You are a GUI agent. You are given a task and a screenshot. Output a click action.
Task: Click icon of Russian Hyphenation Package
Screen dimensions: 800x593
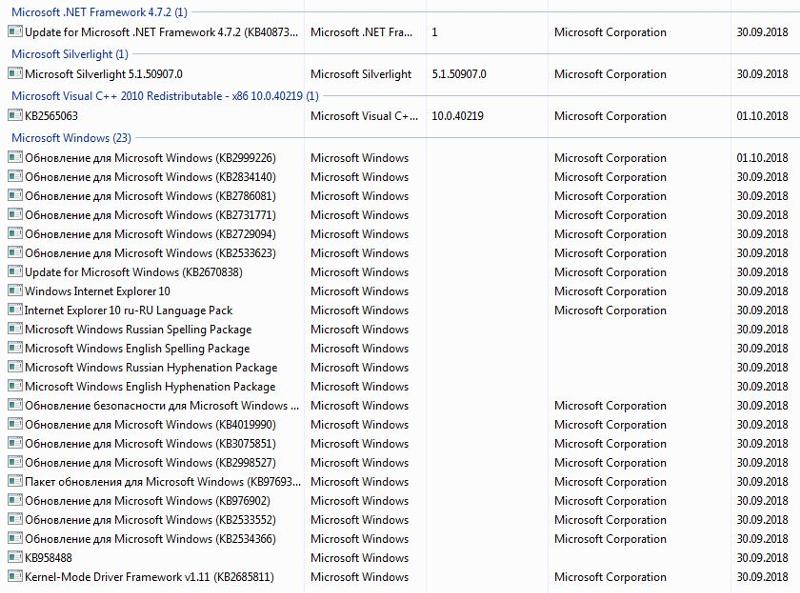pyautogui.click(x=15, y=367)
